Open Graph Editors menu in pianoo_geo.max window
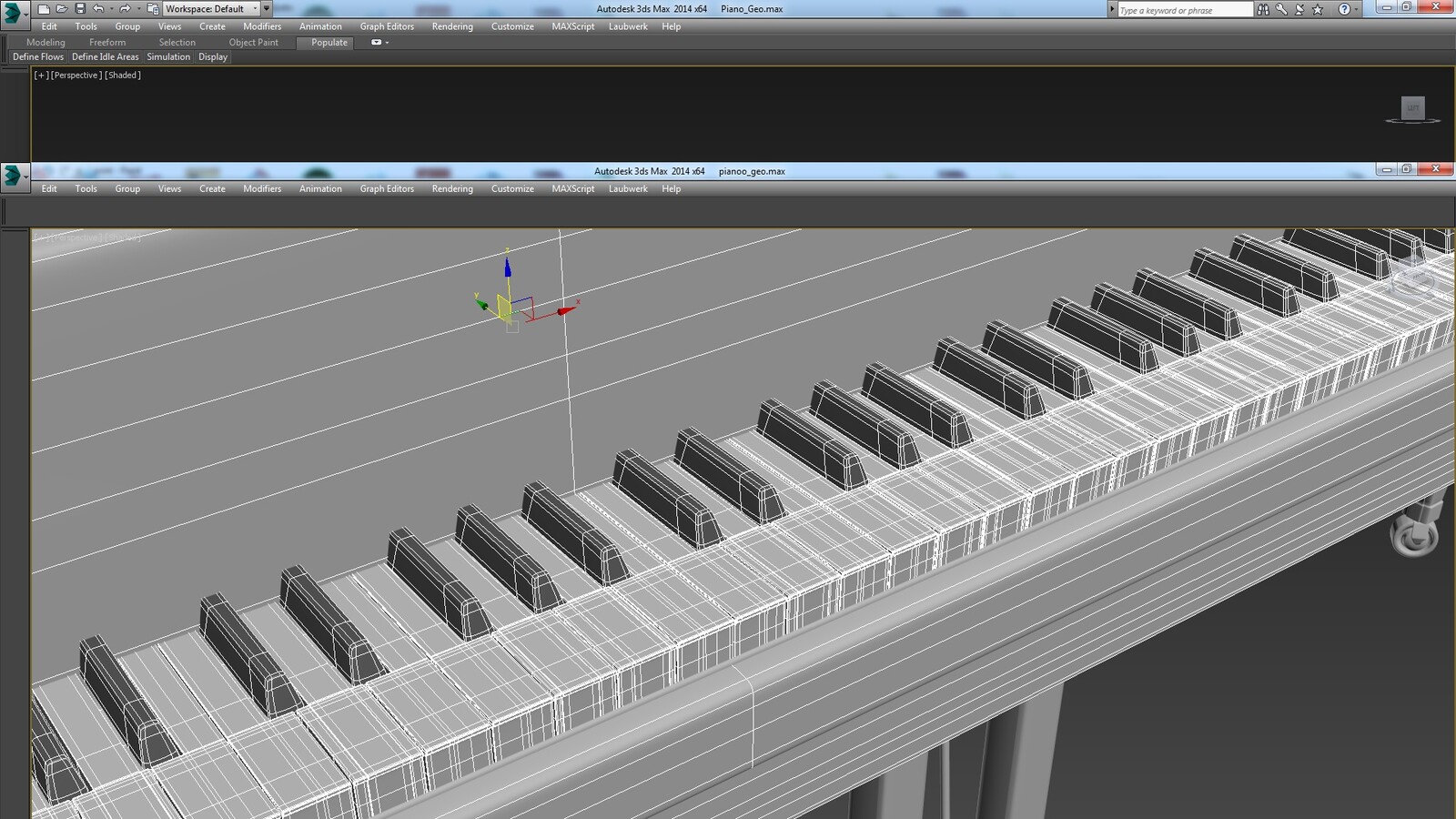 coord(387,189)
